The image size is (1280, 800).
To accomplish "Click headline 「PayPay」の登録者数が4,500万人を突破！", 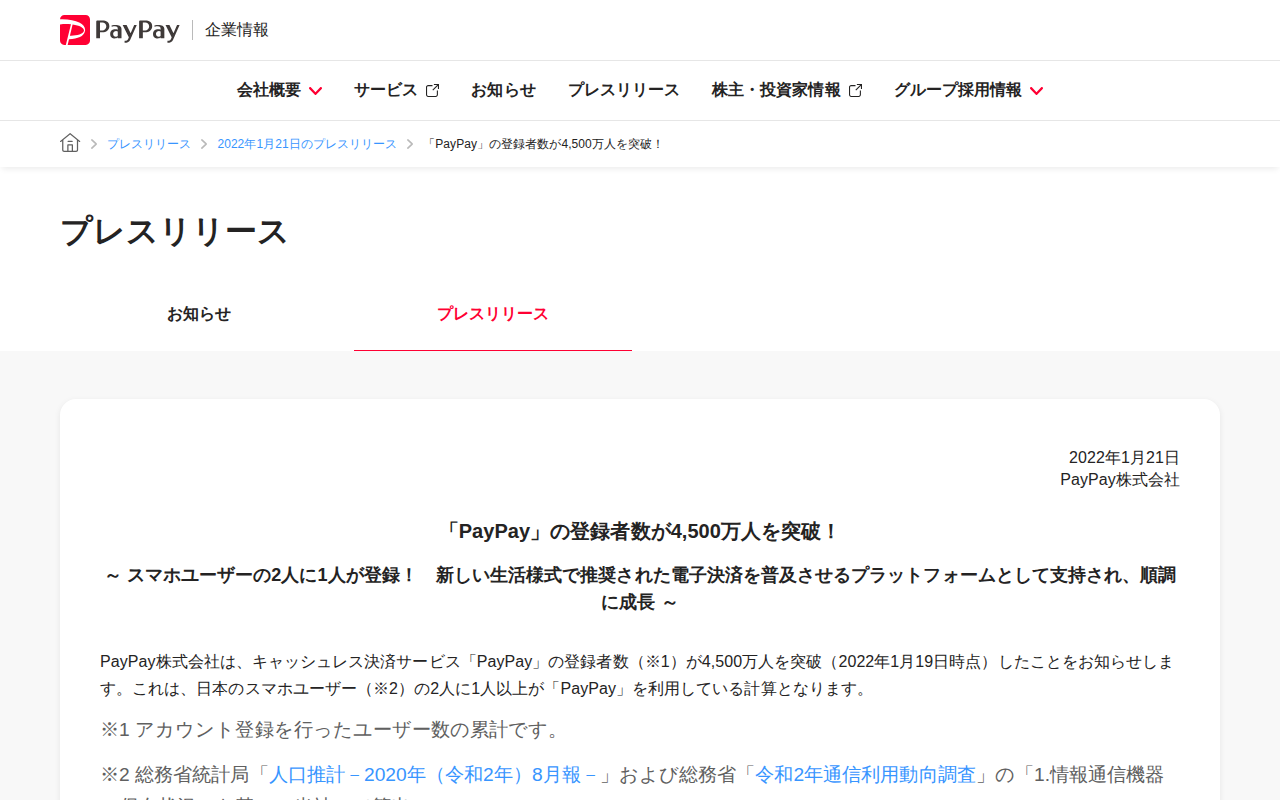I will point(640,532).
